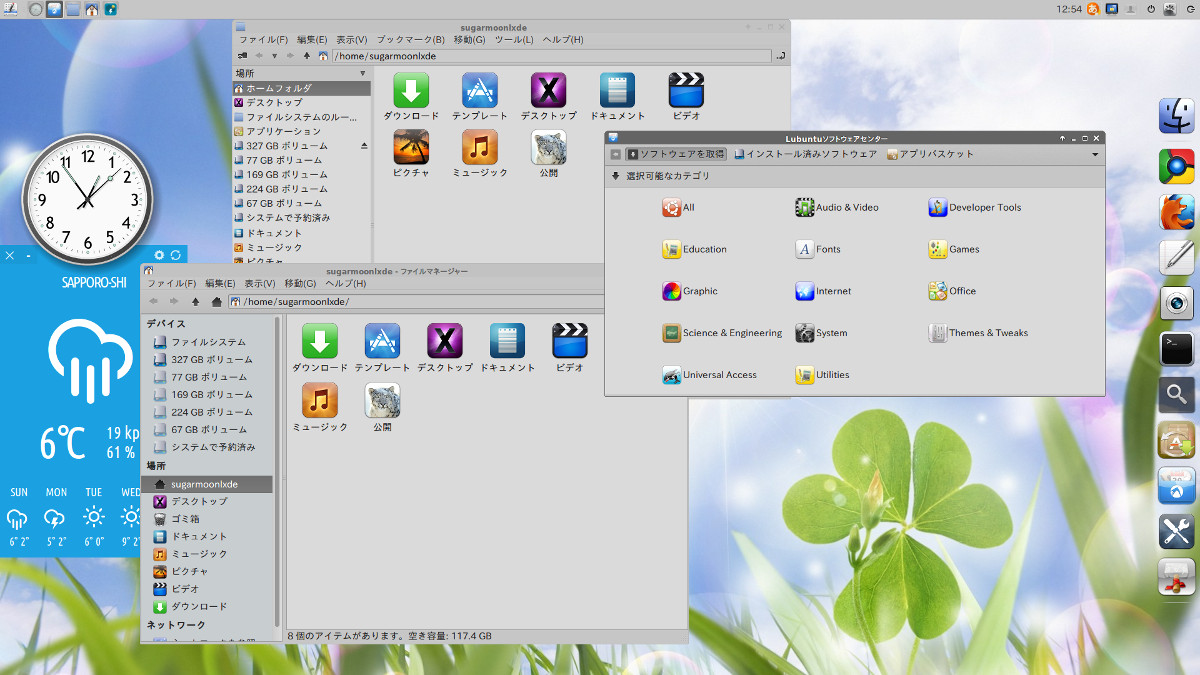Open the Fonts category
Viewport: 1200px width, 675px height.
pos(818,250)
